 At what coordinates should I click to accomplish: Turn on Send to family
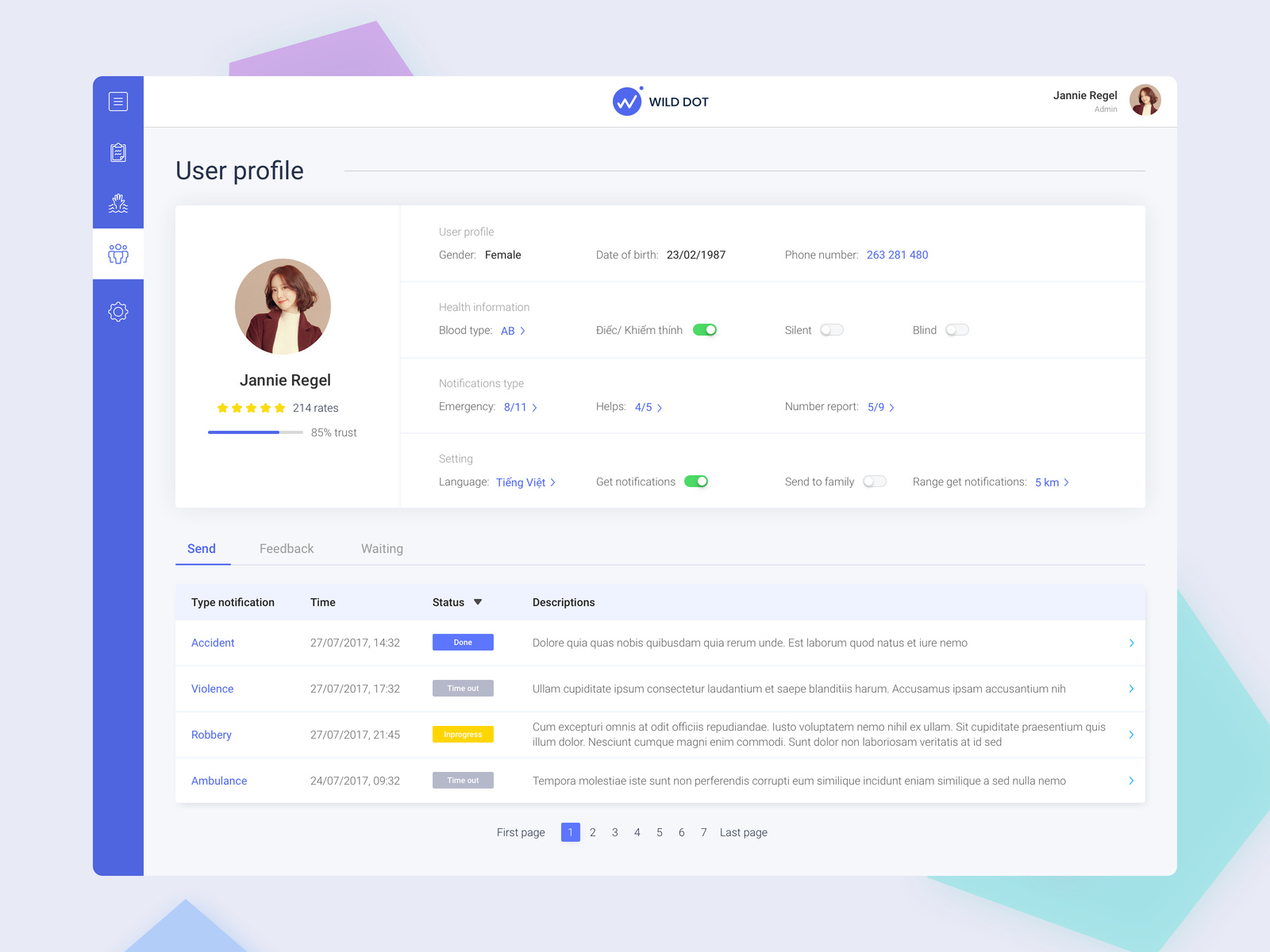tap(875, 481)
